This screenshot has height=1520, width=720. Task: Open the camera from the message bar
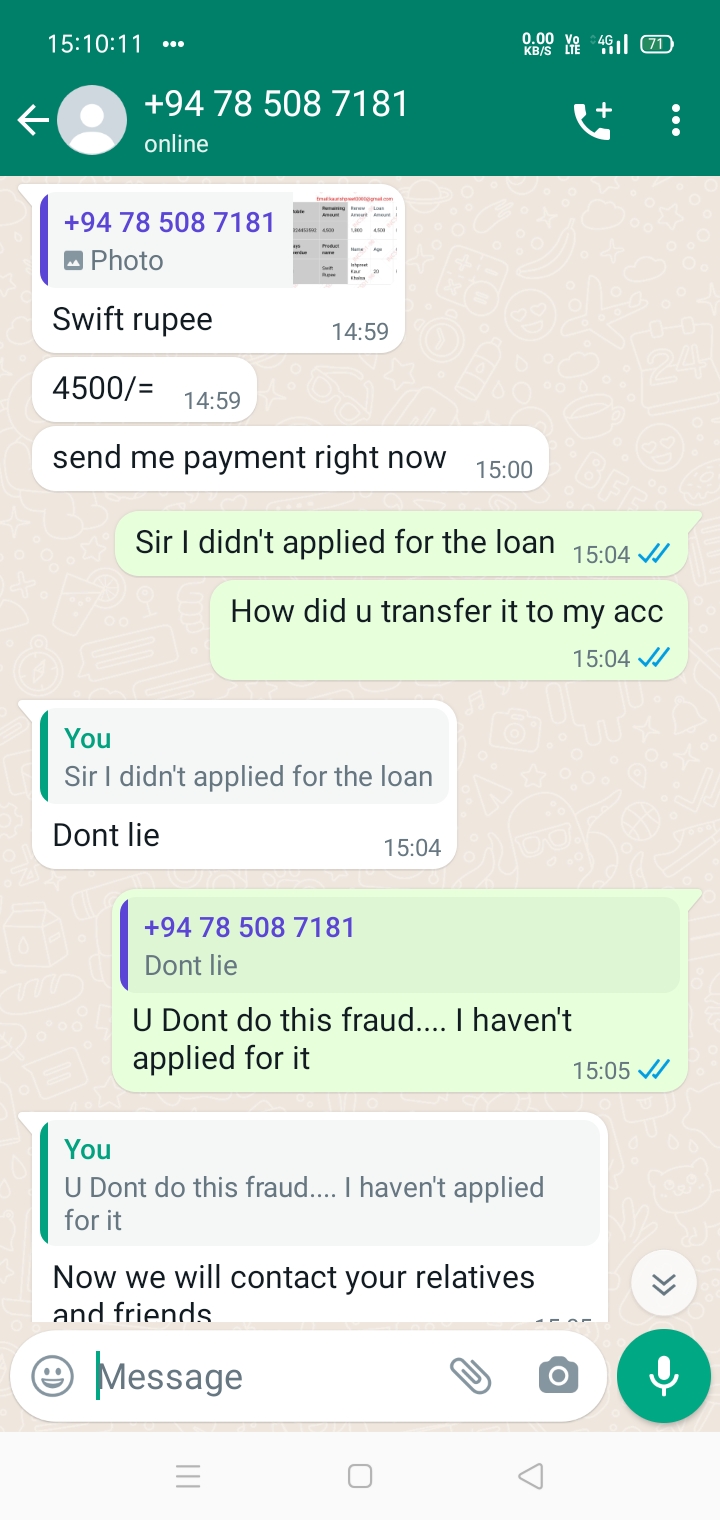click(x=558, y=1377)
